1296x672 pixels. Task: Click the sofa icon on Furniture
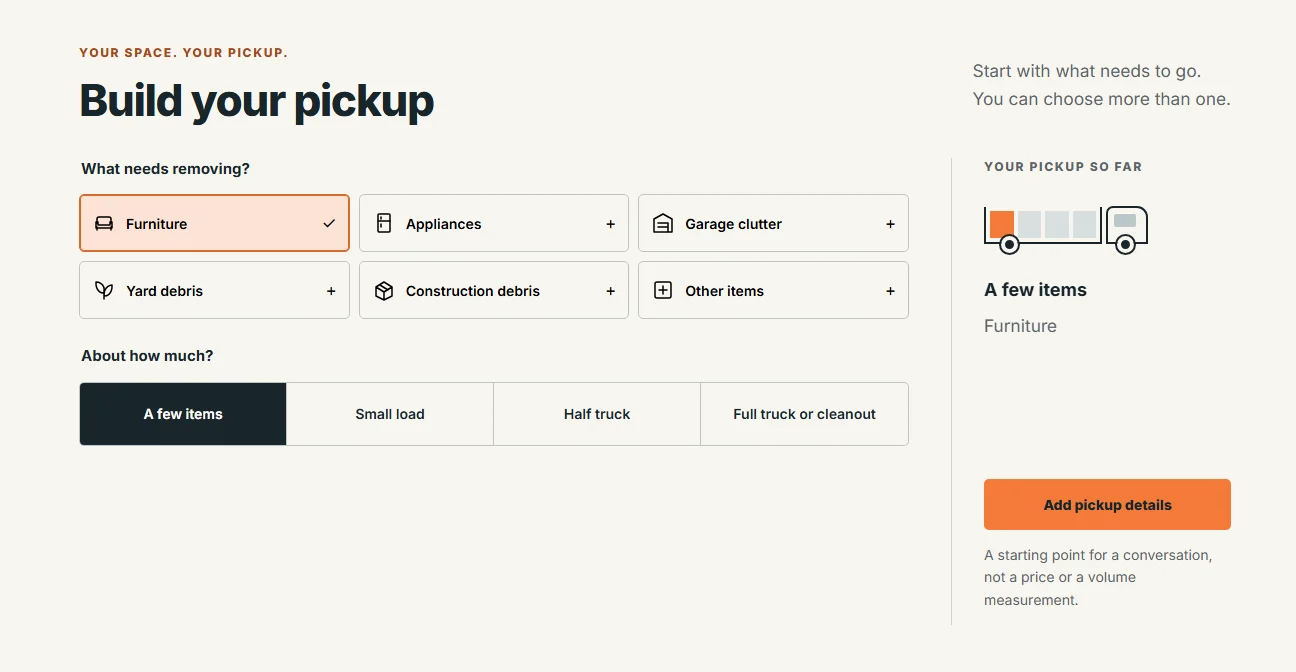click(x=104, y=224)
